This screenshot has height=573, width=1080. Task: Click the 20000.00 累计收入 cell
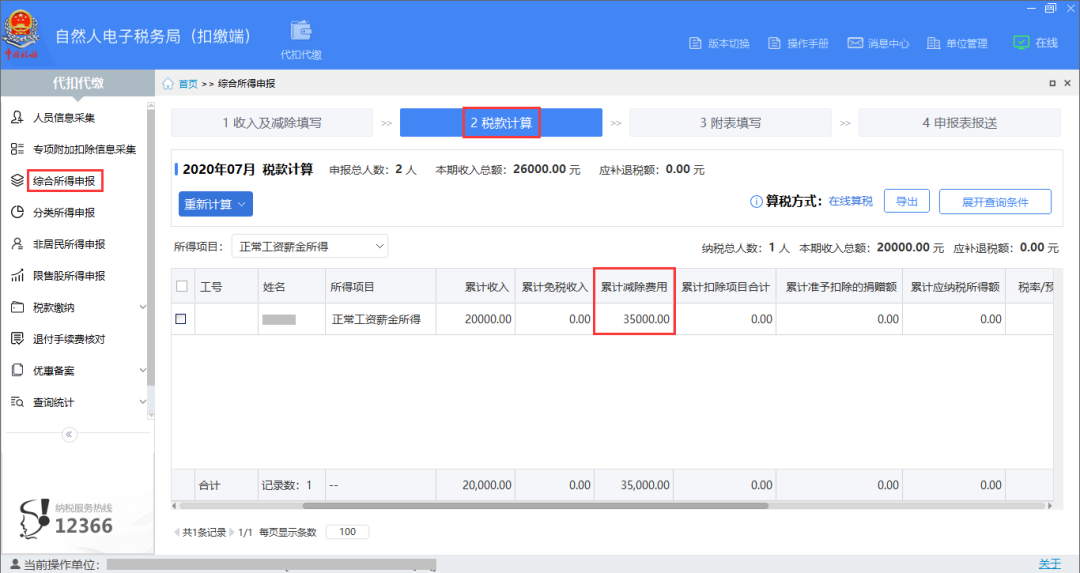click(475, 319)
